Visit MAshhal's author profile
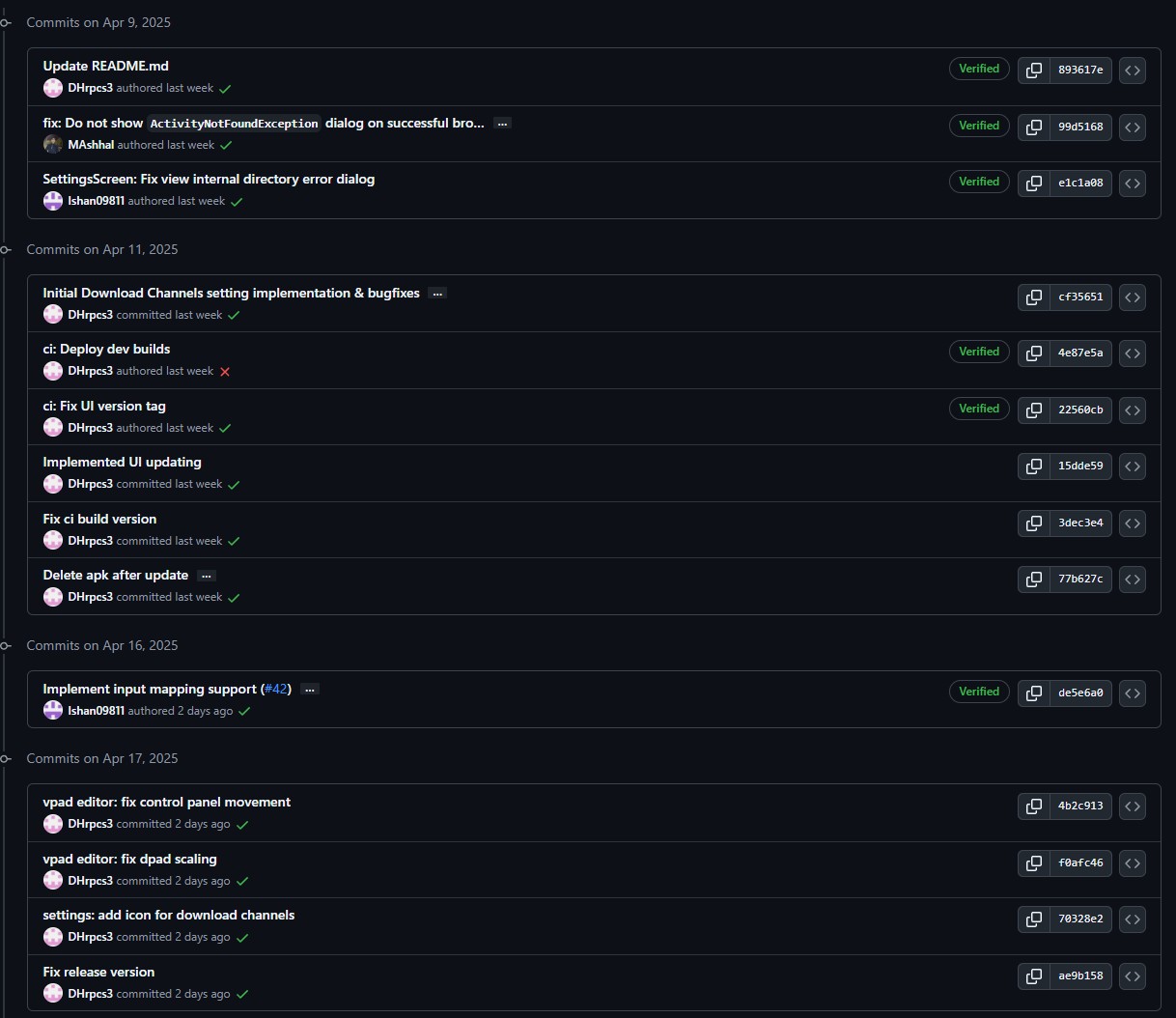Viewport: 1176px width, 1018px height. coord(91,145)
